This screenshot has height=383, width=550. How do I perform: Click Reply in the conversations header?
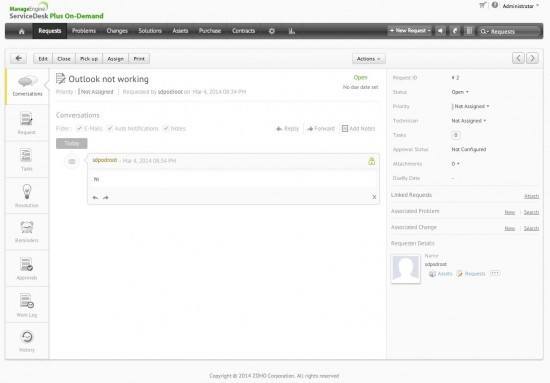point(287,129)
